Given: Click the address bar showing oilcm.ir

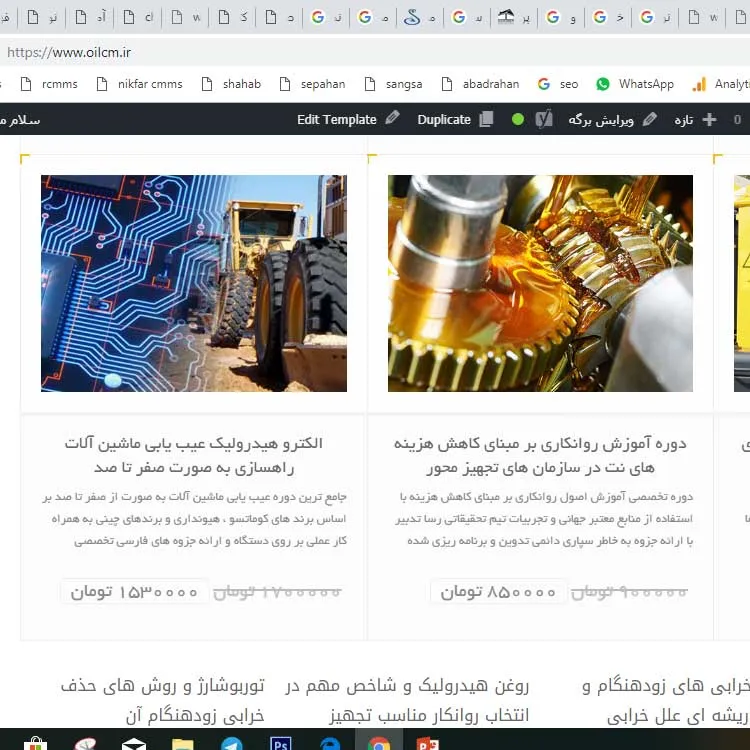Looking at the screenshot, I should coord(300,52).
